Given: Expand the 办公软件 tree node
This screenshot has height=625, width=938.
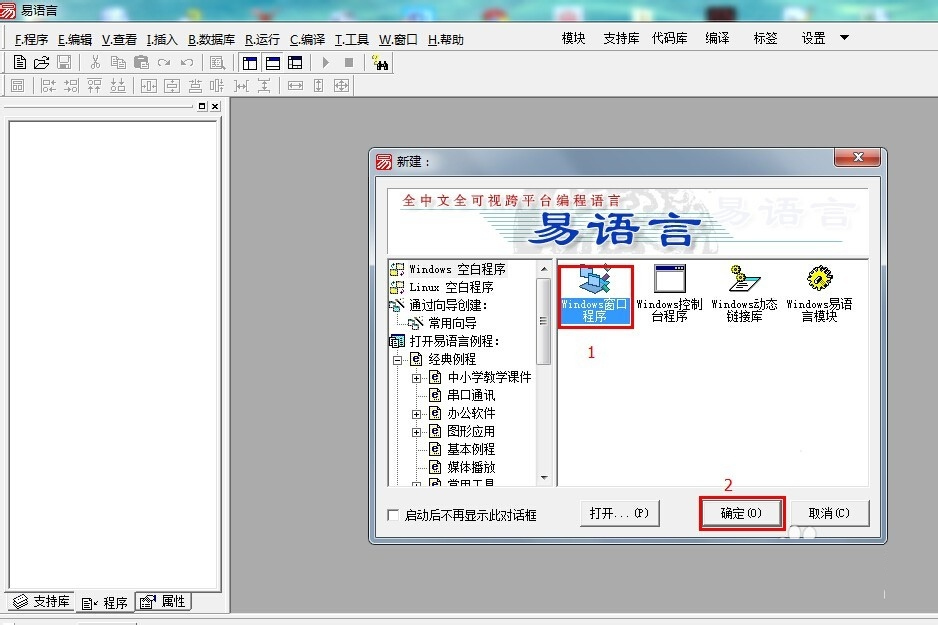Looking at the screenshot, I should pos(416,414).
